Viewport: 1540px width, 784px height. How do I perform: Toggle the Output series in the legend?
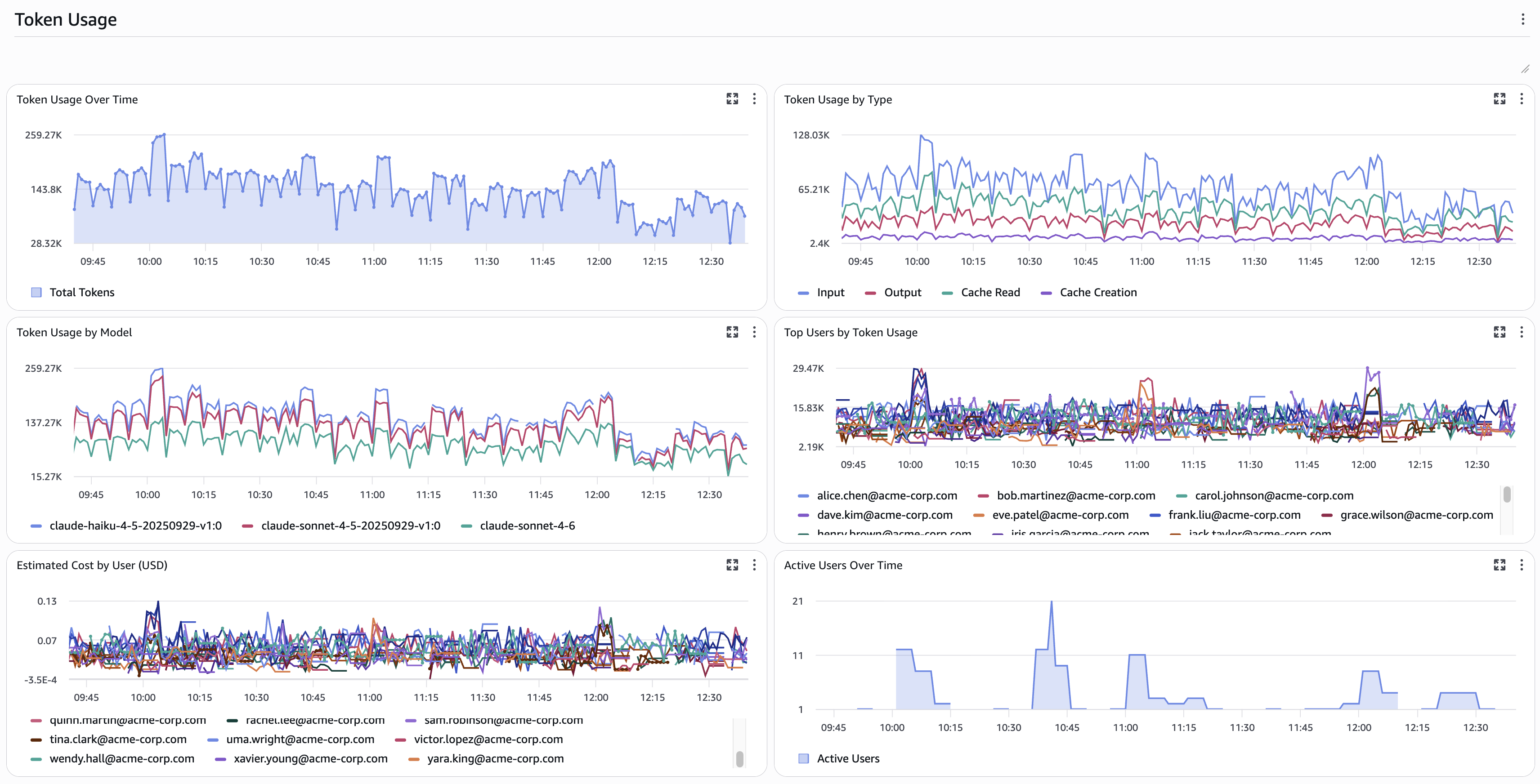(893, 292)
